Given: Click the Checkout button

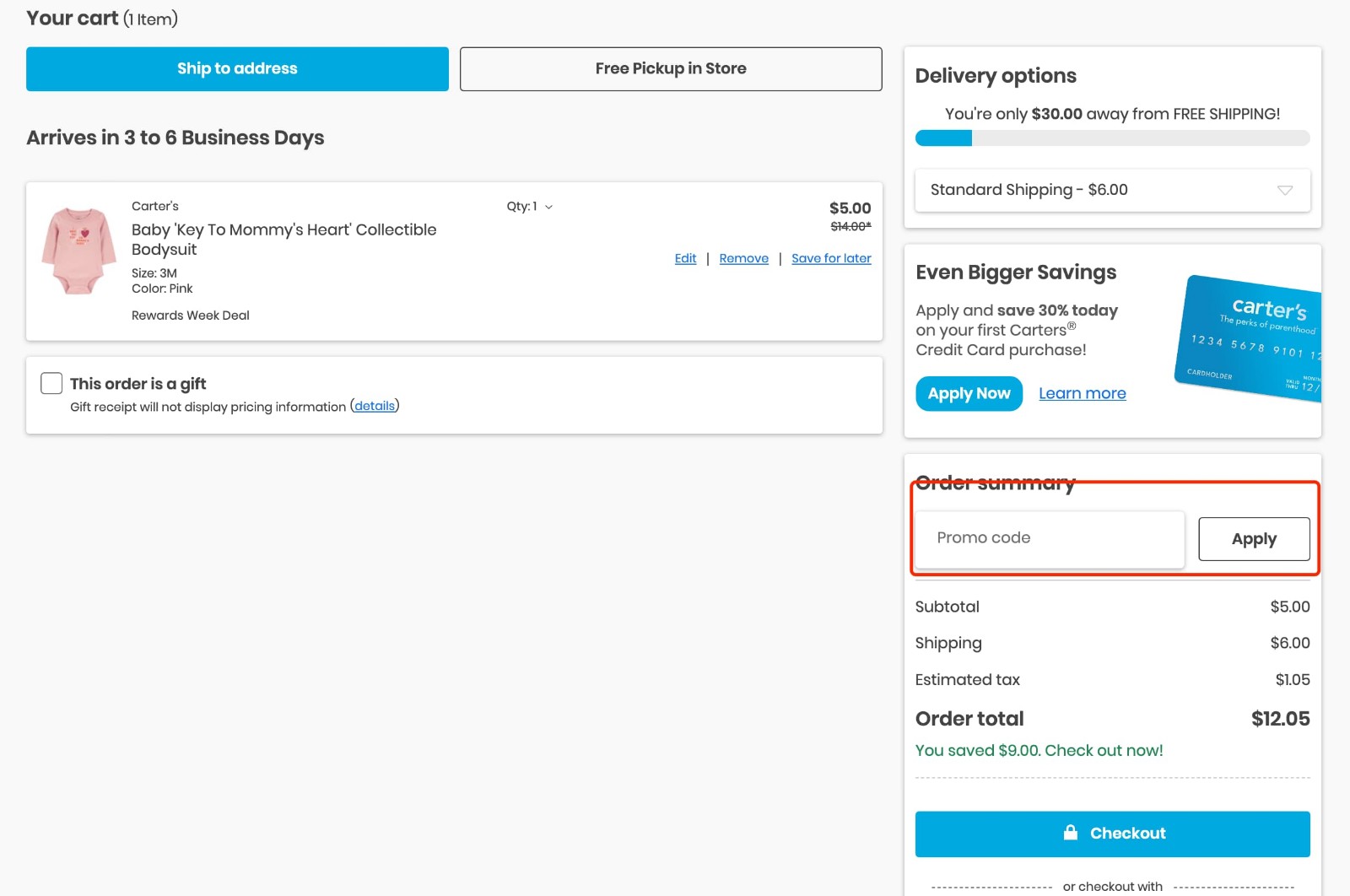Looking at the screenshot, I should pos(1112,833).
